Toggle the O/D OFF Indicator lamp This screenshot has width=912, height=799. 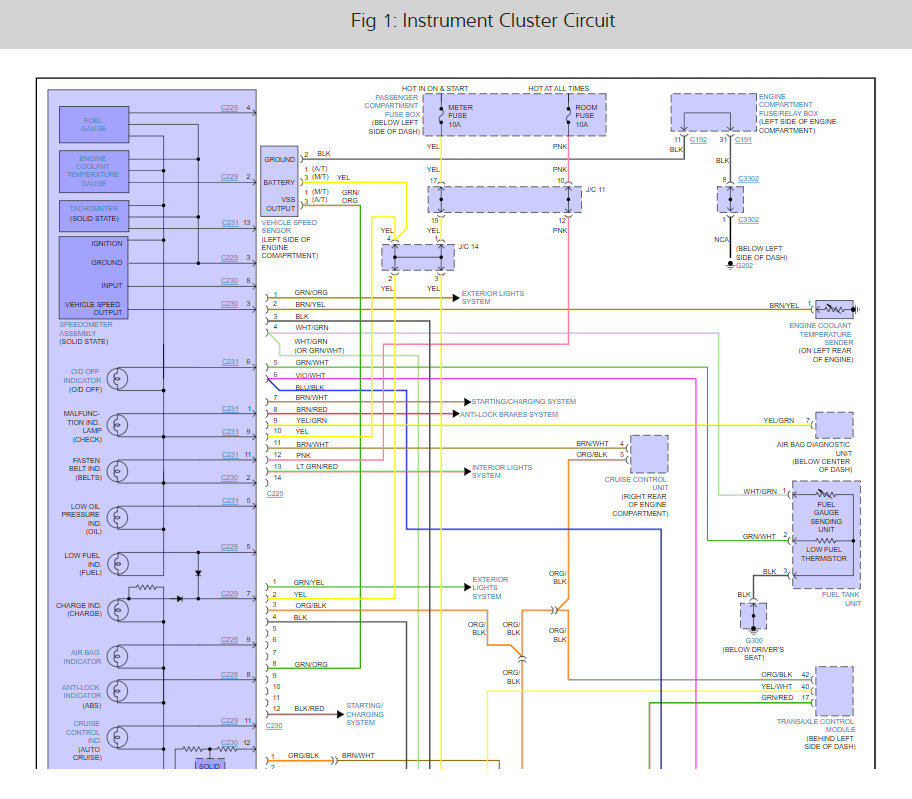point(119,378)
